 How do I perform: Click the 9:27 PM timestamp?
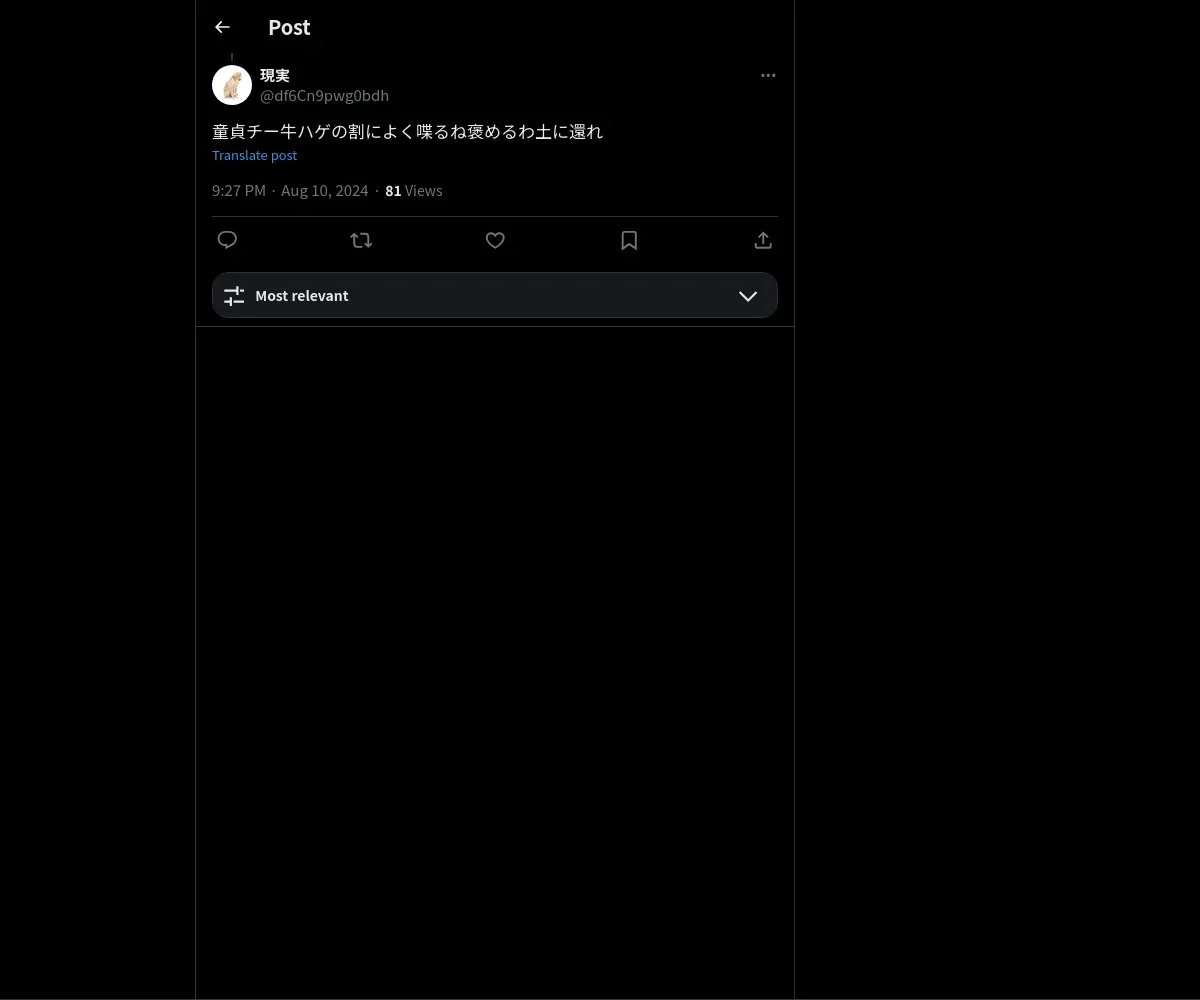click(239, 190)
